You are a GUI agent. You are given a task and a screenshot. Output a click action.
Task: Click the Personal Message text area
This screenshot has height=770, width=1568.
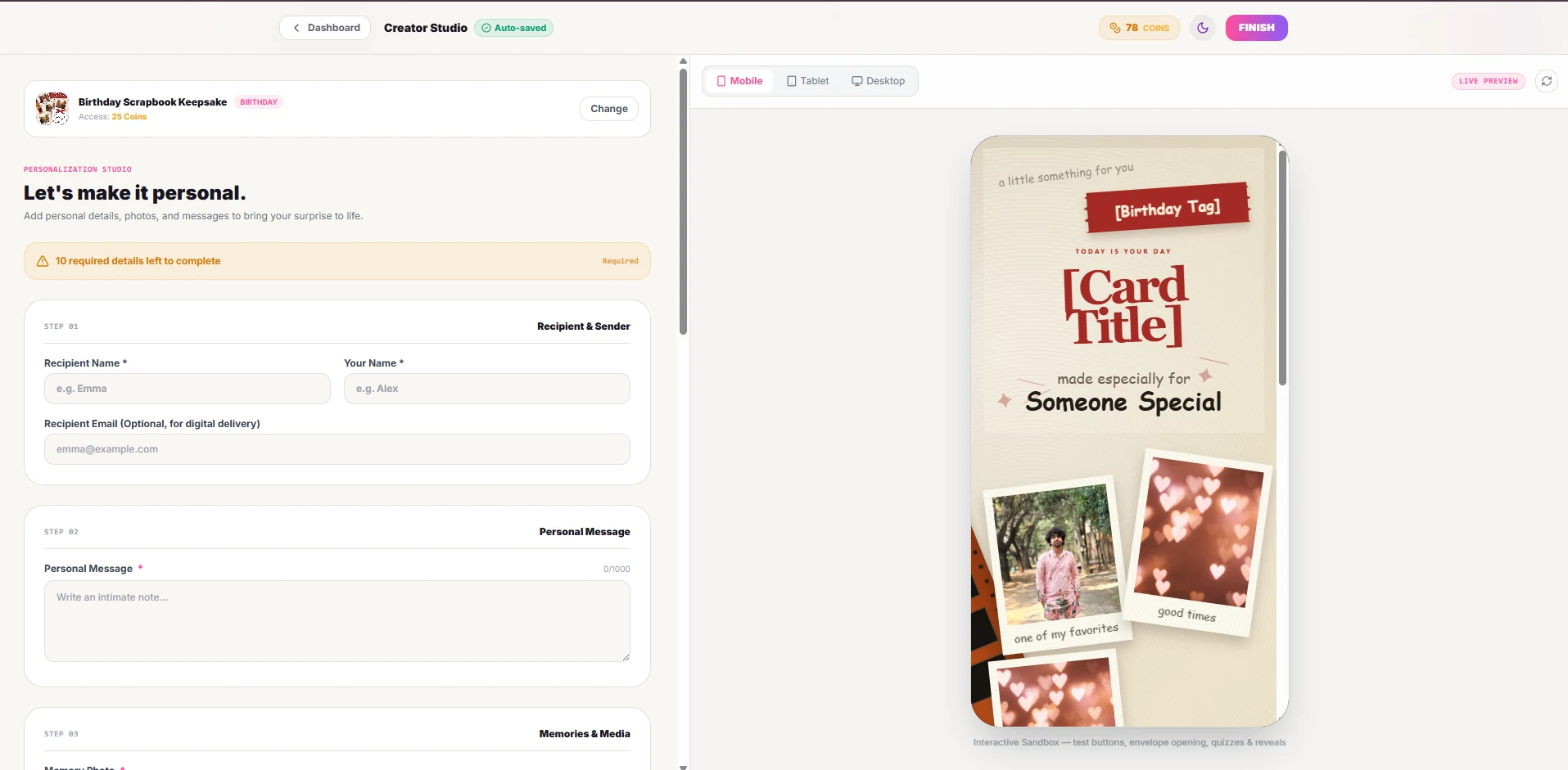pyautogui.click(x=337, y=621)
